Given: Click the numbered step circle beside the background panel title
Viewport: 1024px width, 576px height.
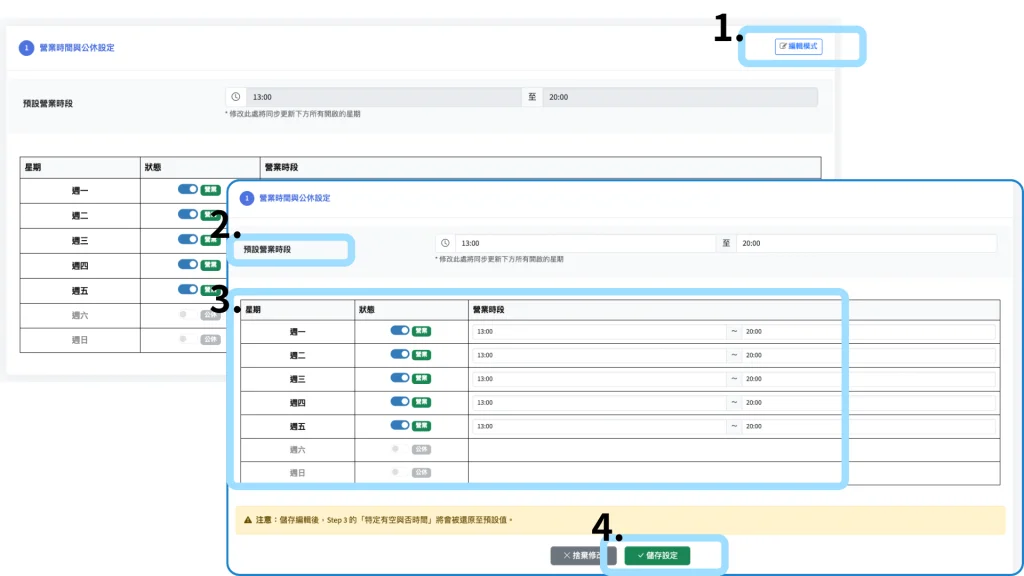Looking at the screenshot, I should 26,47.
